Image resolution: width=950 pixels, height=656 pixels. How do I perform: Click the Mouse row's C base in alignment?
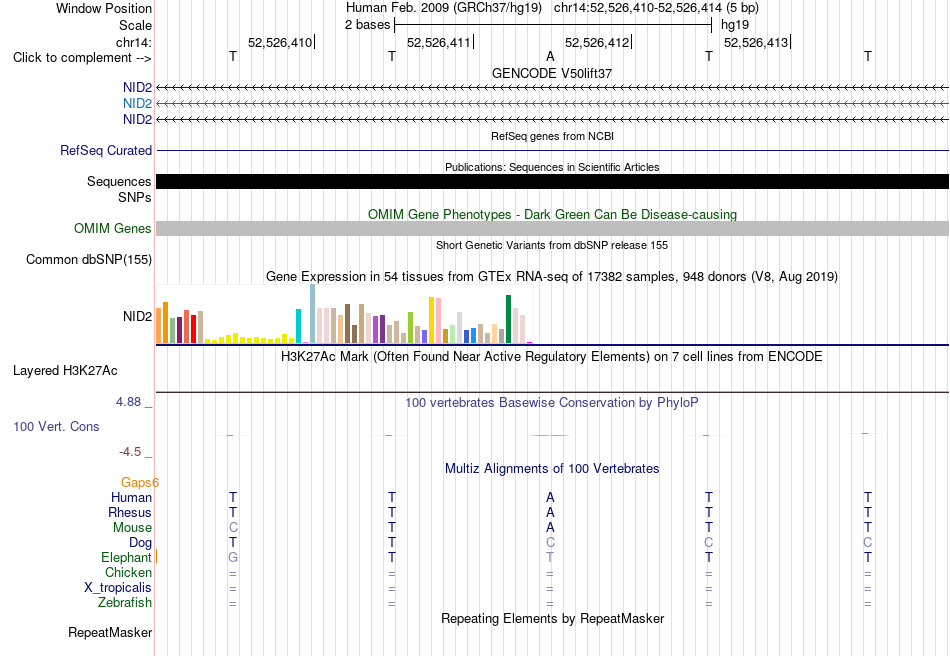(233, 528)
